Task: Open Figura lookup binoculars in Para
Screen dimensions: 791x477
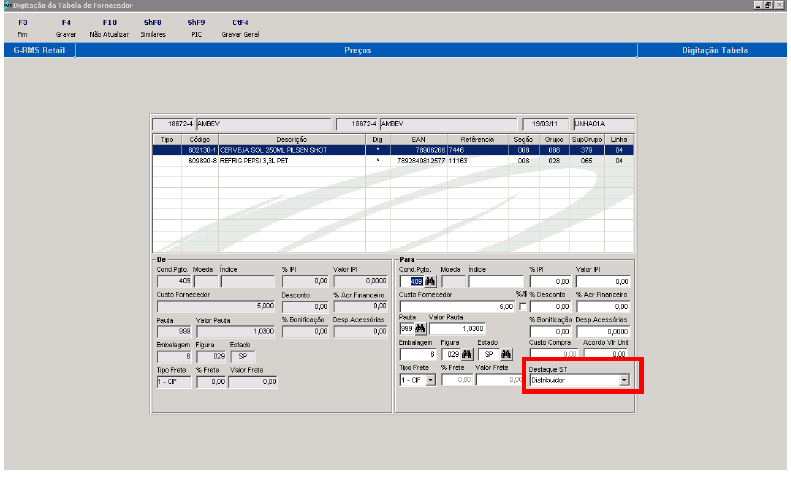Action: pos(467,354)
